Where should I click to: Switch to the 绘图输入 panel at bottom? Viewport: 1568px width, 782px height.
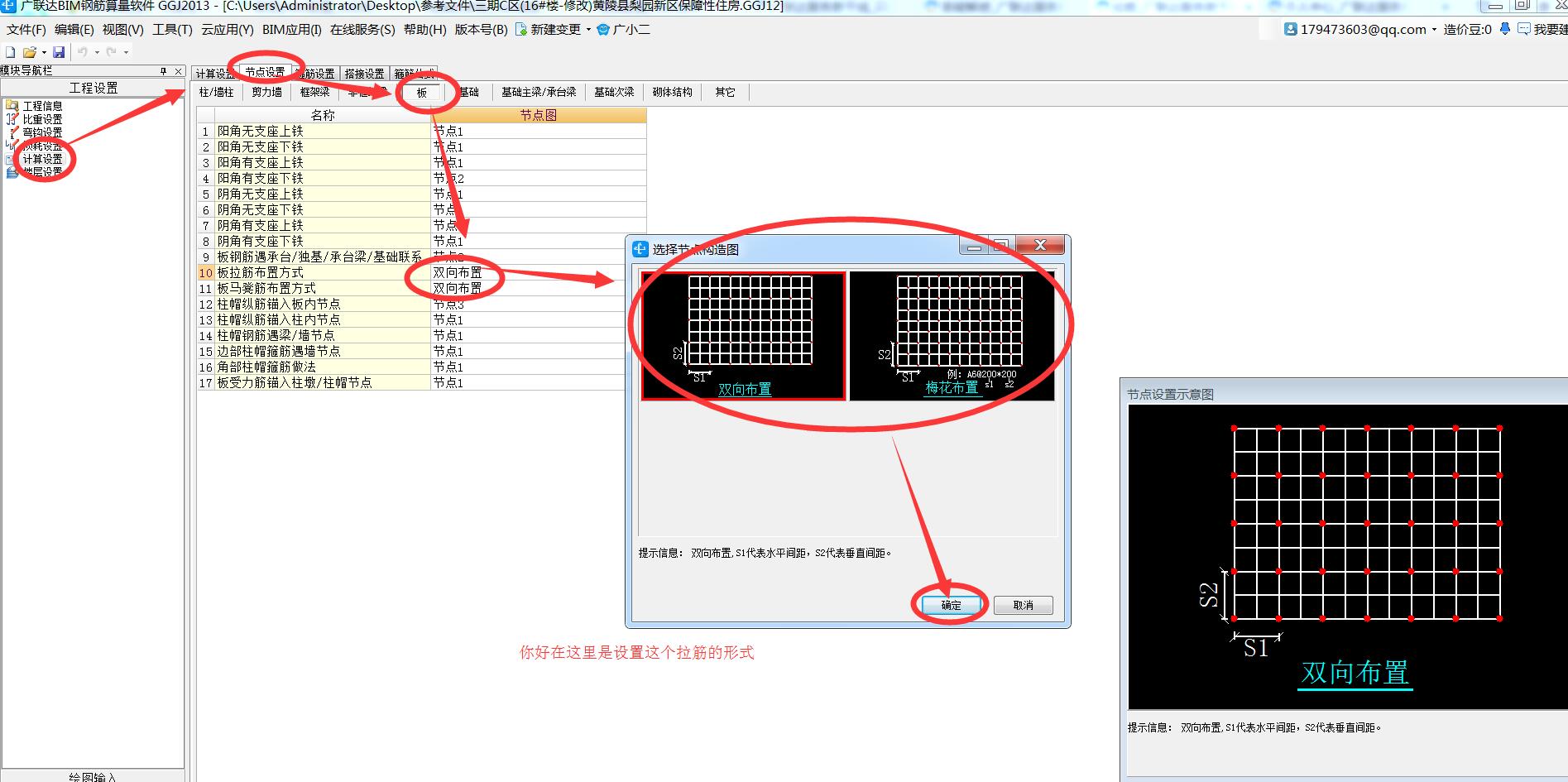click(93, 776)
